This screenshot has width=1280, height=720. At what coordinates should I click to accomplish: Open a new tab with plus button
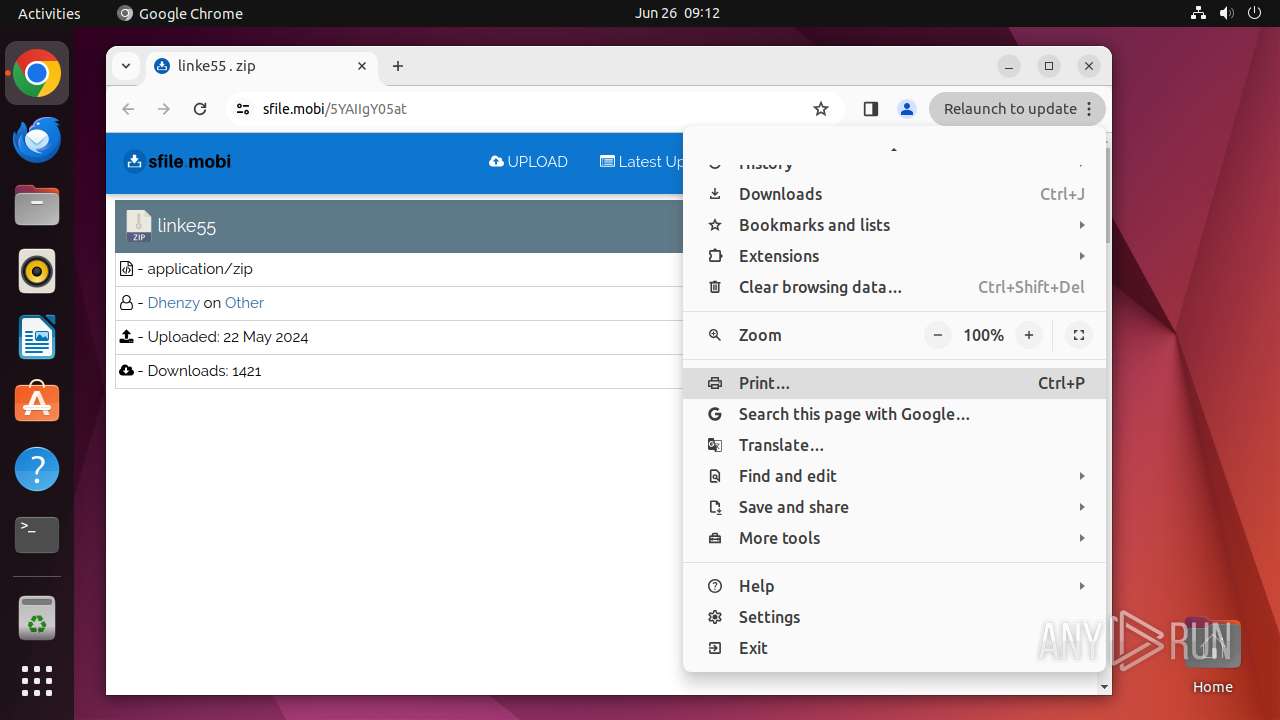tap(398, 66)
